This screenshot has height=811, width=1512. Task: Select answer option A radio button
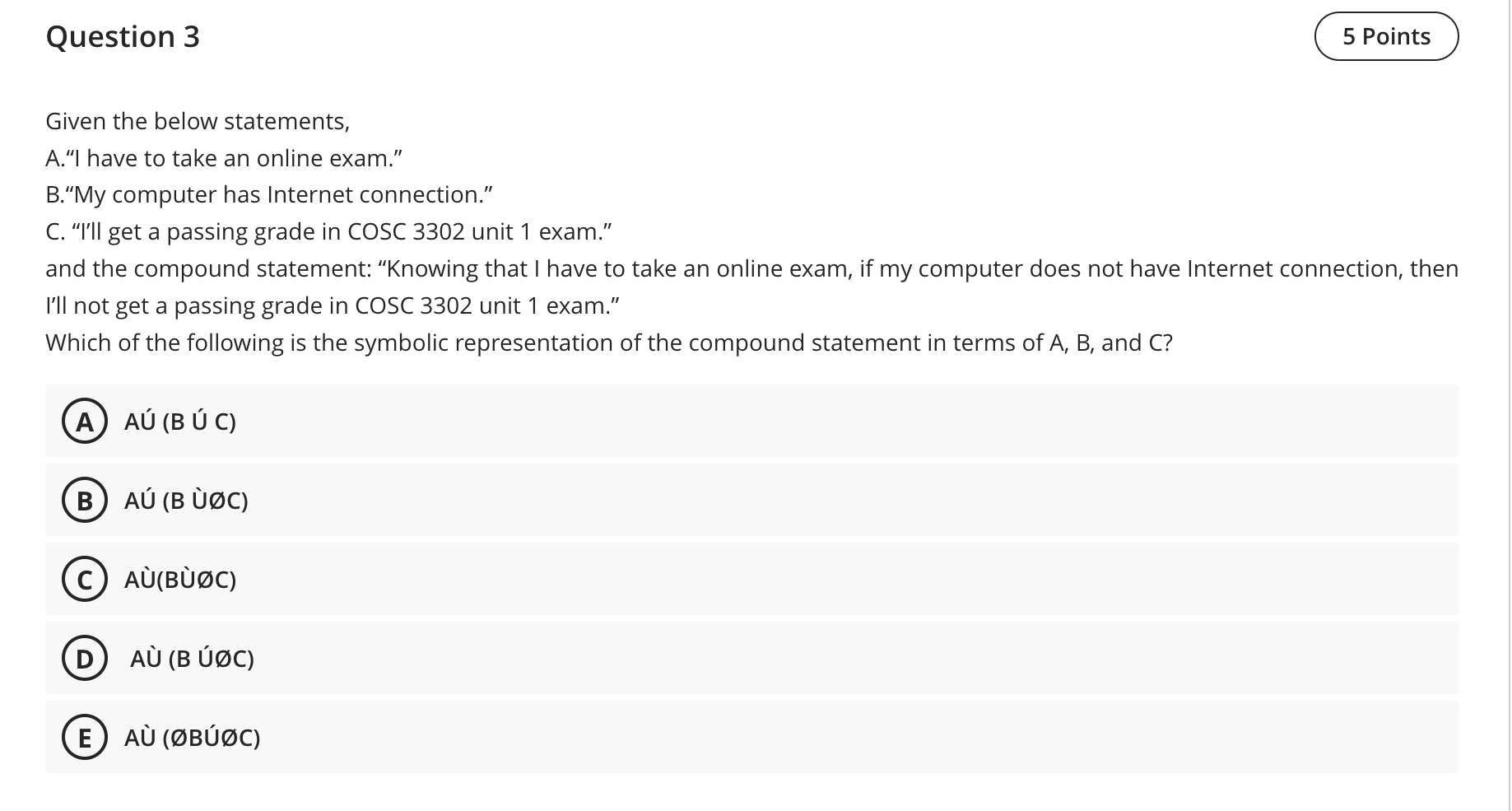coord(85,422)
